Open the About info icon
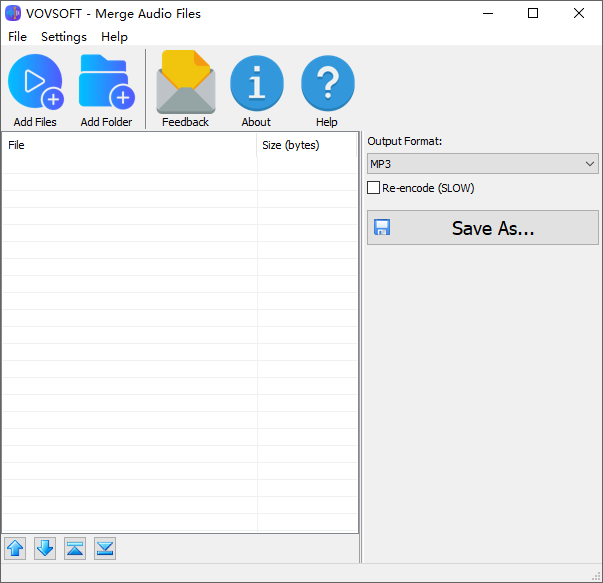The image size is (603, 583). coord(257,83)
